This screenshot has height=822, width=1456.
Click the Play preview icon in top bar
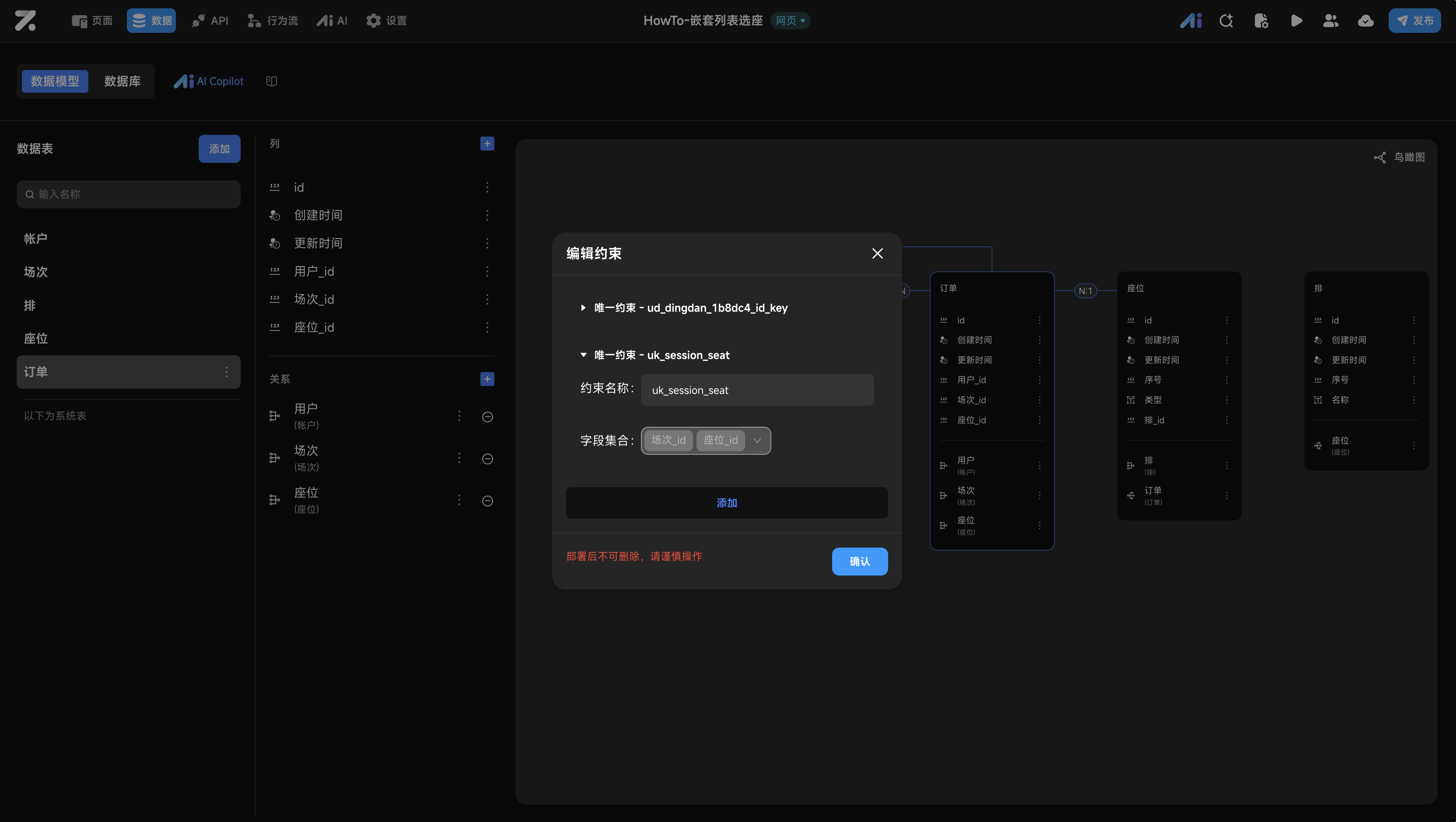[1296, 21]
